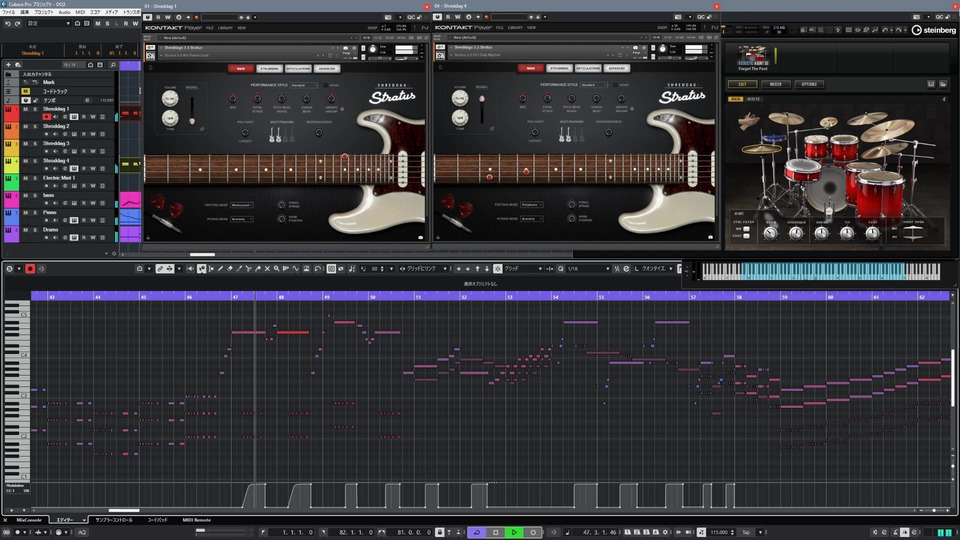This screenshot has width=960, height=540.
Task: Open shopping cart icon in drum plugin
Action: [x=931, y=84]
